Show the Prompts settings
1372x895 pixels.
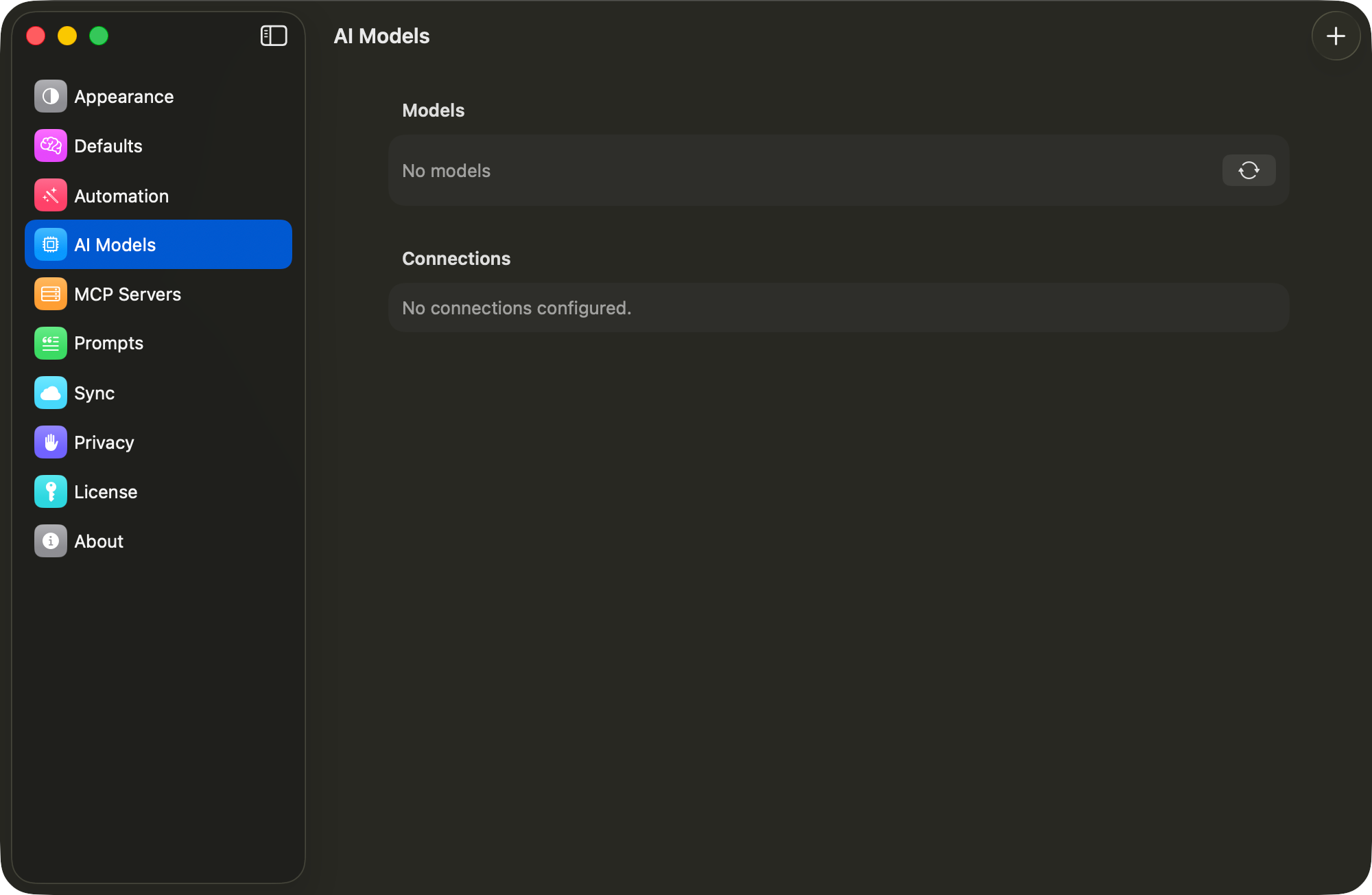pos(158,343)
